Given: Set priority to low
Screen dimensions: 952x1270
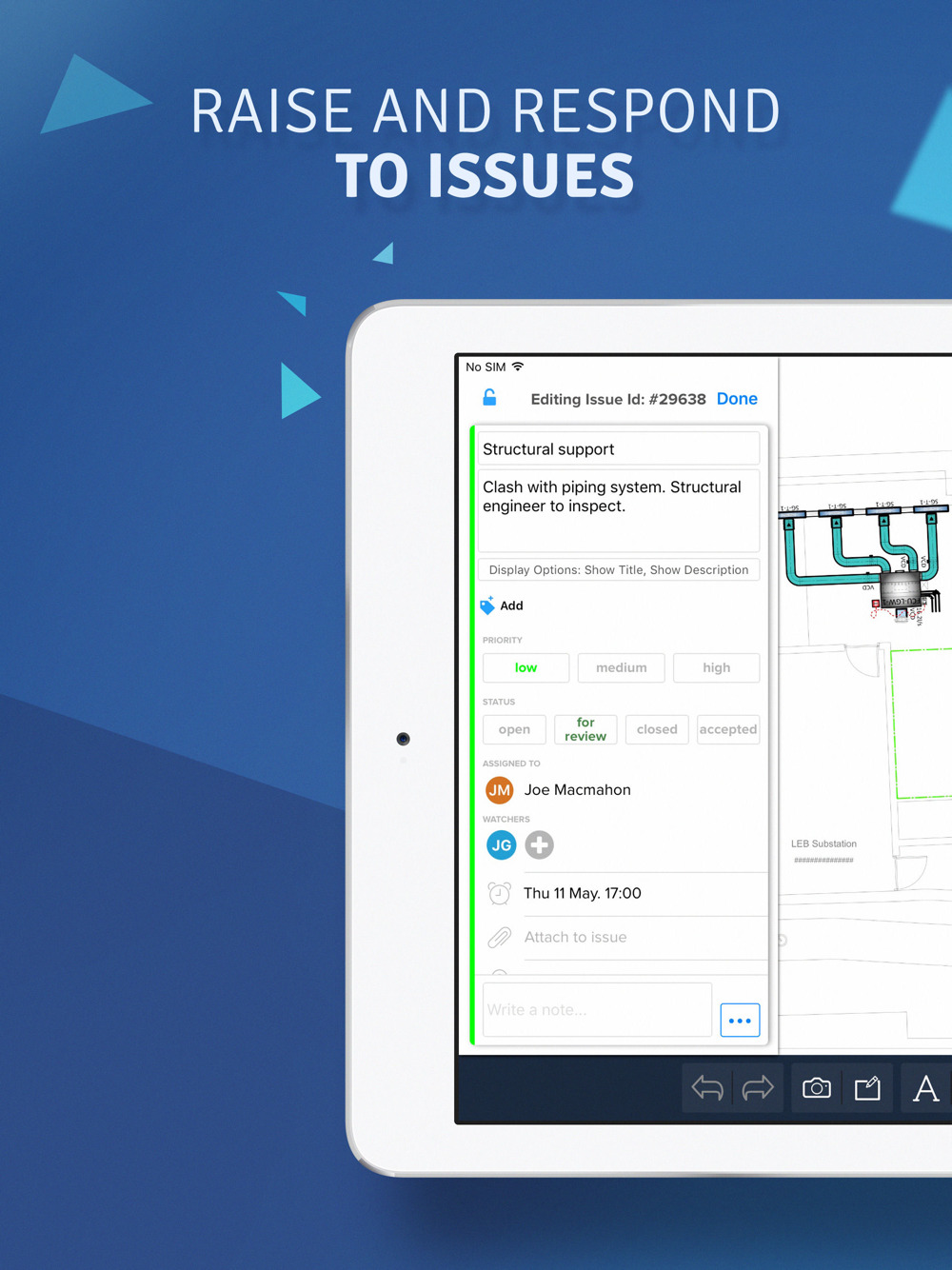Looking at the screenshot, I should pyautogui.click(x=526, y=668).
